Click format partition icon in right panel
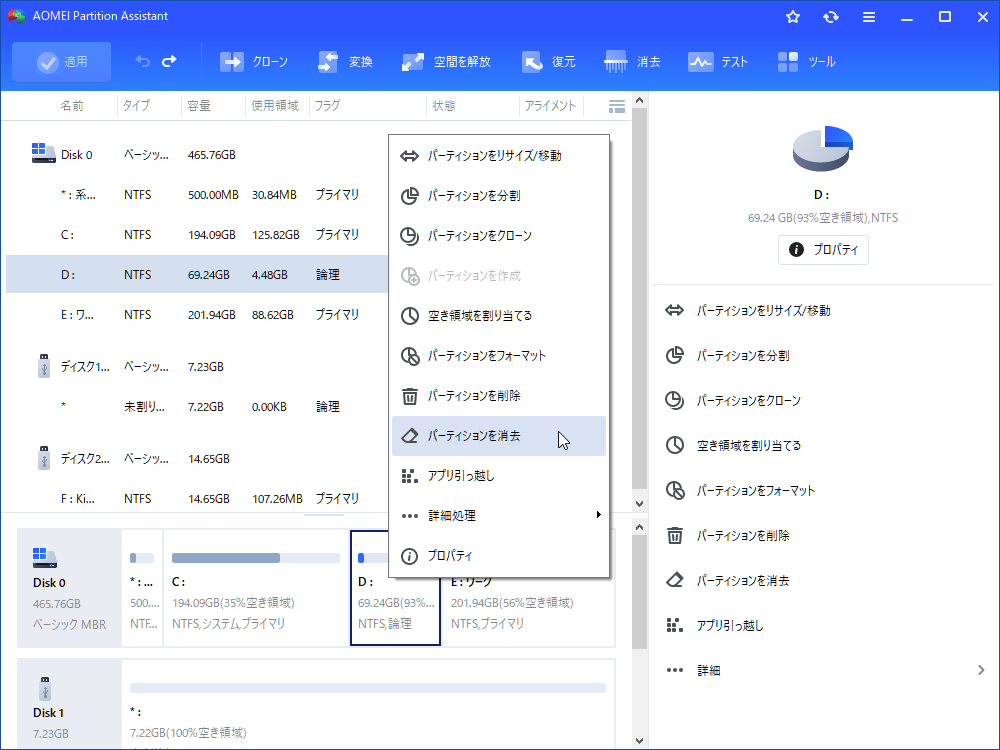Image resolution: width=1000 pixels, height=750 pixels. (x=674, y=490)
